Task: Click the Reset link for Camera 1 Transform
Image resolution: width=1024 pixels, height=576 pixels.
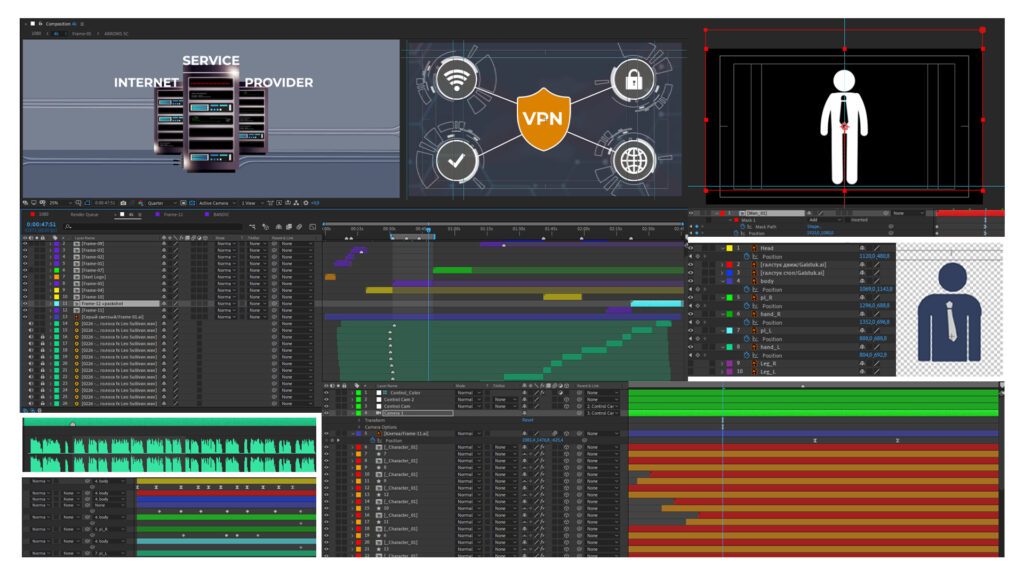Action: (x=528, y=420)
